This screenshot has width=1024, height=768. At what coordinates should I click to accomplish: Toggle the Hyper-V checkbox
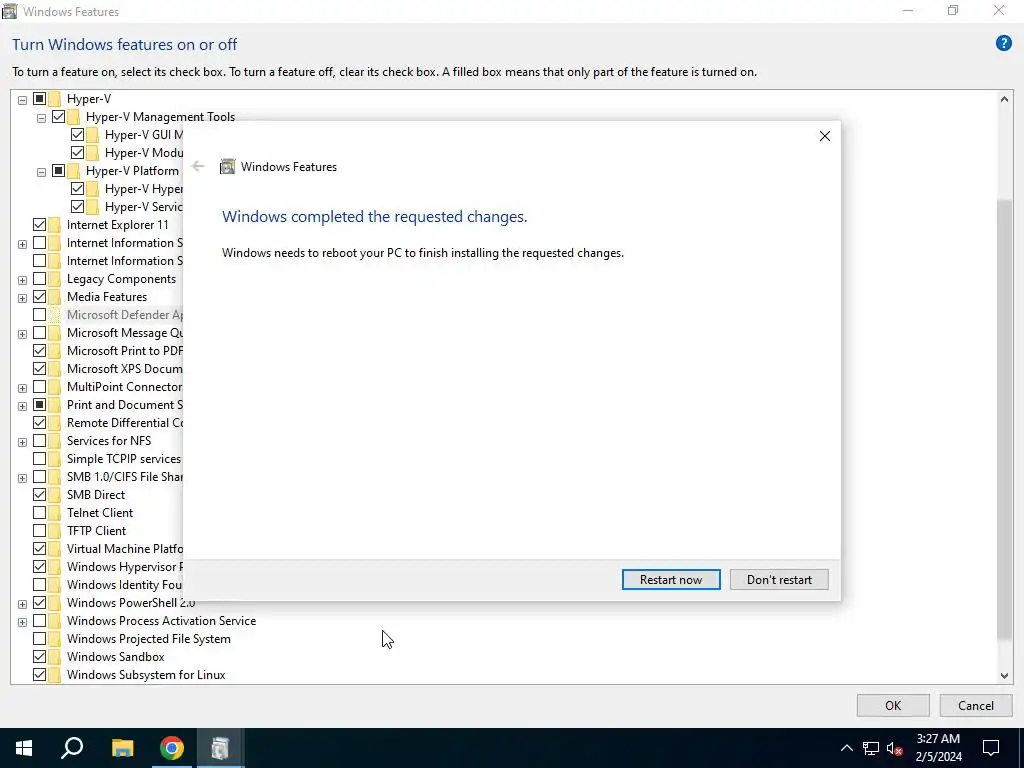pyautogui.click(x=39, y=99)
